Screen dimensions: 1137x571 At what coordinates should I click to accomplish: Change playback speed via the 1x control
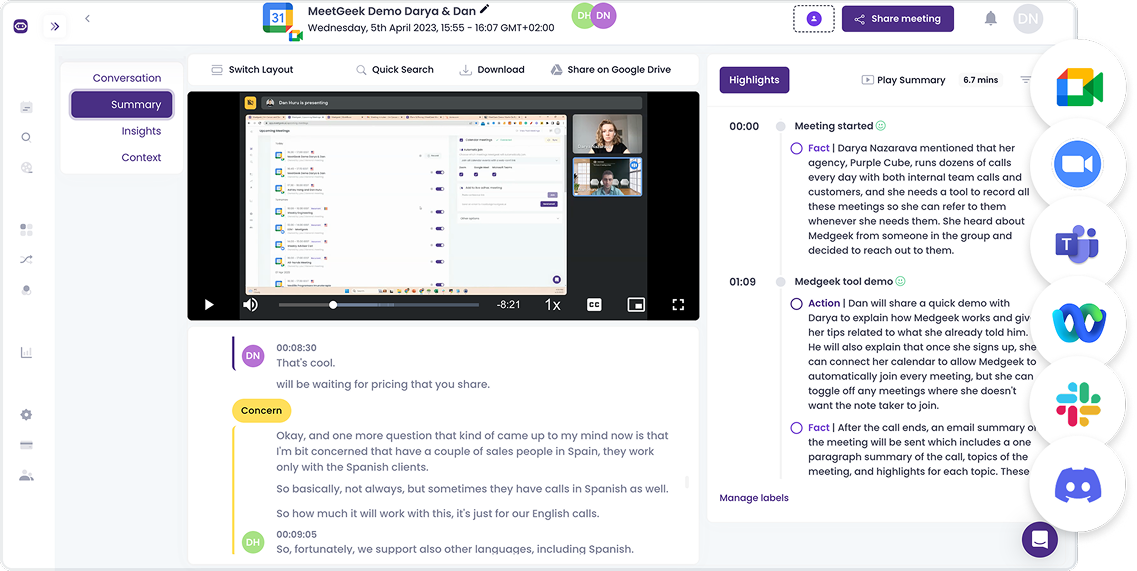click(553, 305)
